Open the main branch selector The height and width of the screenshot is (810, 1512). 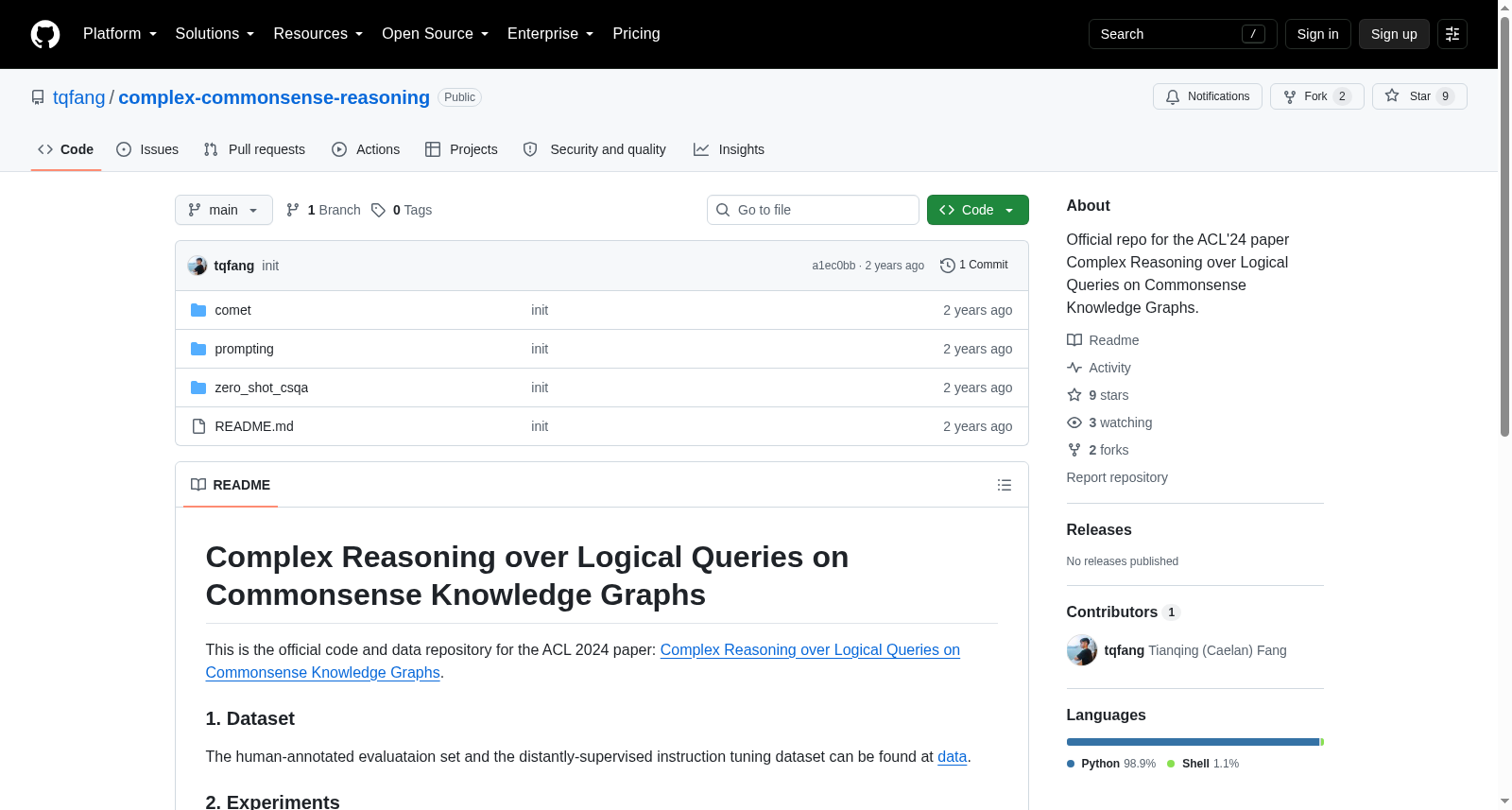[x=224, y=210]
